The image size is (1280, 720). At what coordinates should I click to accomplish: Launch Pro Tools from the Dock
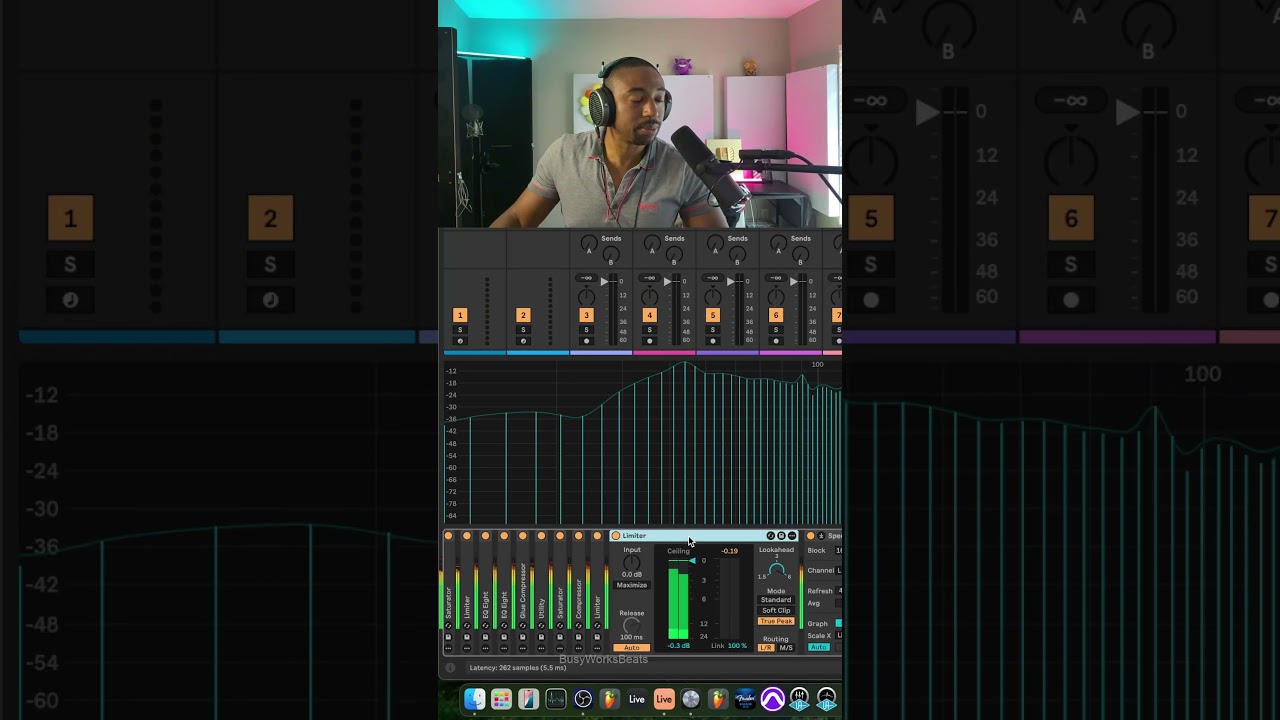tap(772, 700)
